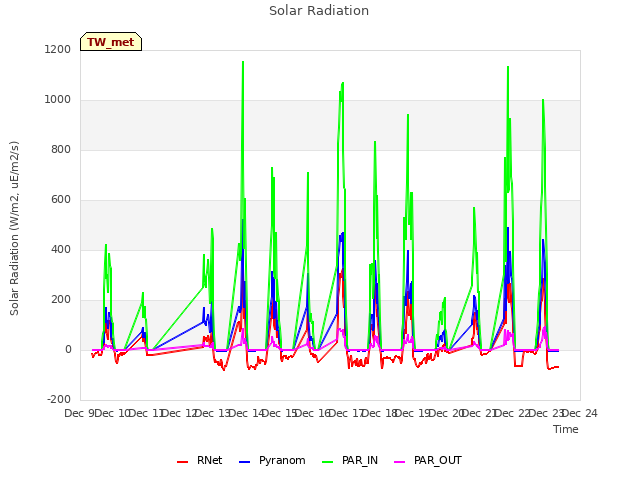Click the Solar Radiation chart title
Screen dimensions: 640x480
319,11
